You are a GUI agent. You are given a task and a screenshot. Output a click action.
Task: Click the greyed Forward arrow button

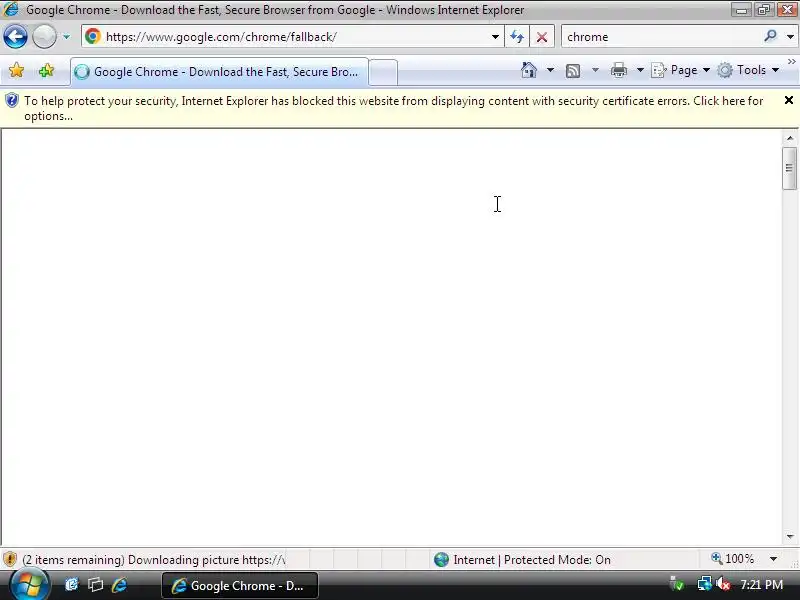click(44, 37)
